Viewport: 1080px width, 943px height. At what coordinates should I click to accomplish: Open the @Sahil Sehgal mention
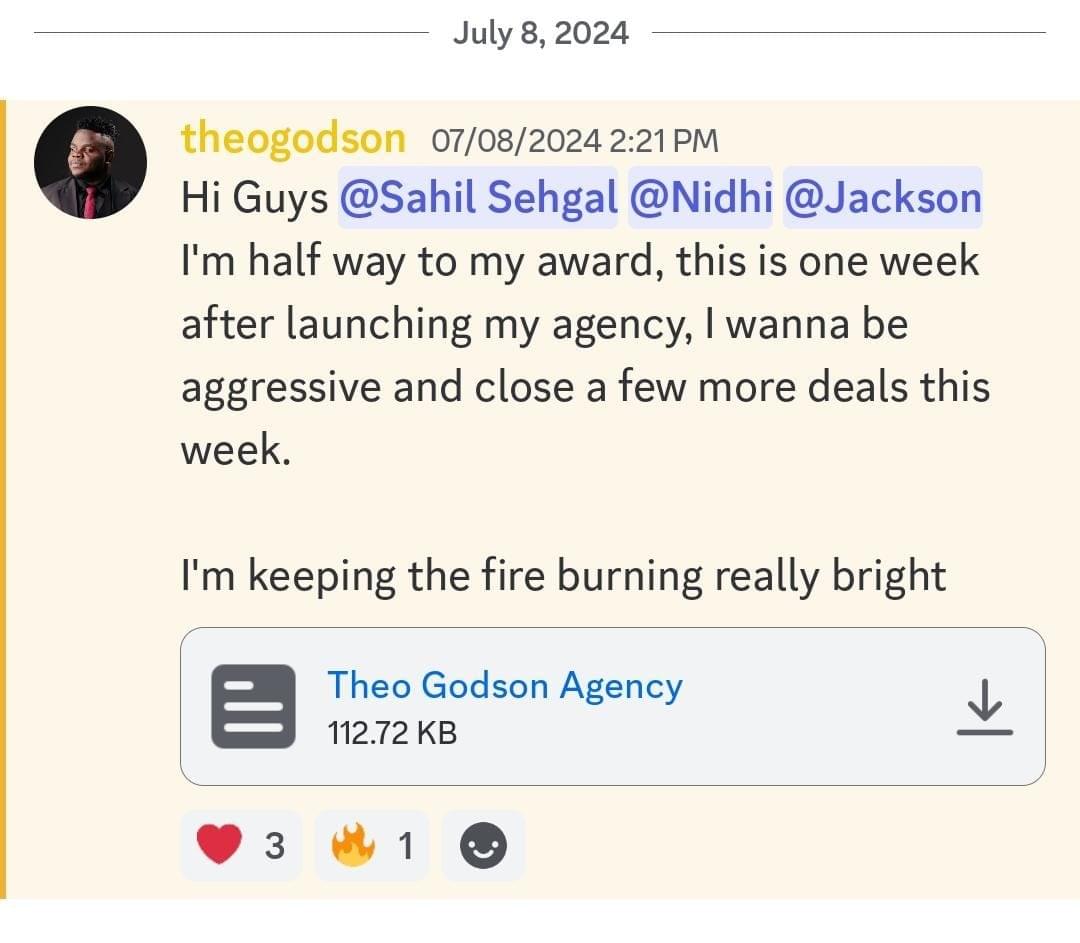(478, 198)
